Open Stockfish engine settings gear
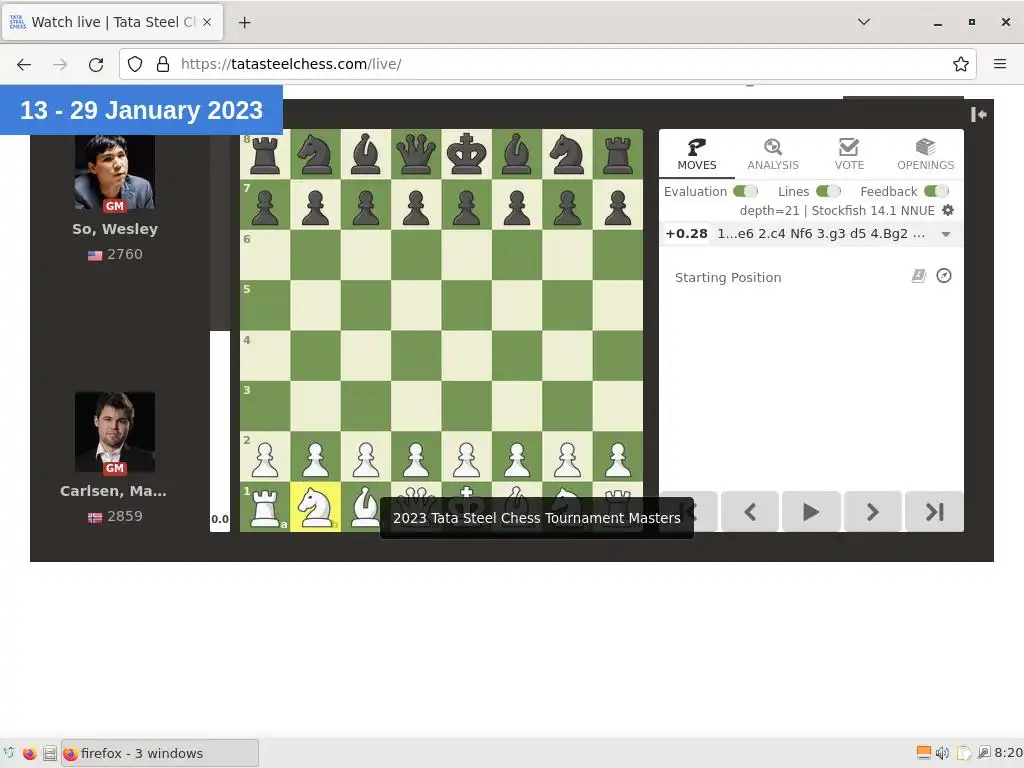This screenshot has width=1024, height=768. [x=948, y=210]
